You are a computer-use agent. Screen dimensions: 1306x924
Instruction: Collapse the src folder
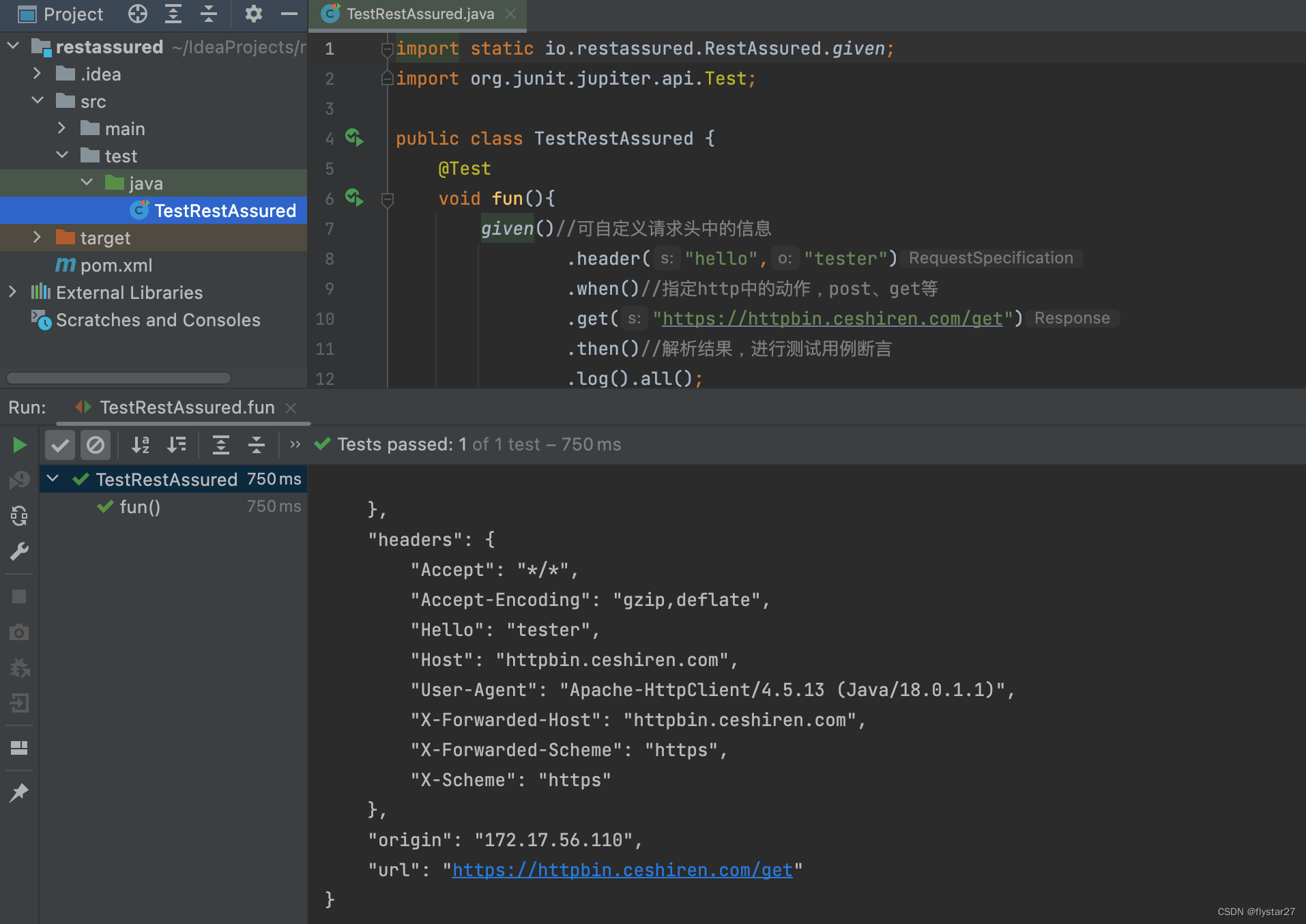point(38,101)
